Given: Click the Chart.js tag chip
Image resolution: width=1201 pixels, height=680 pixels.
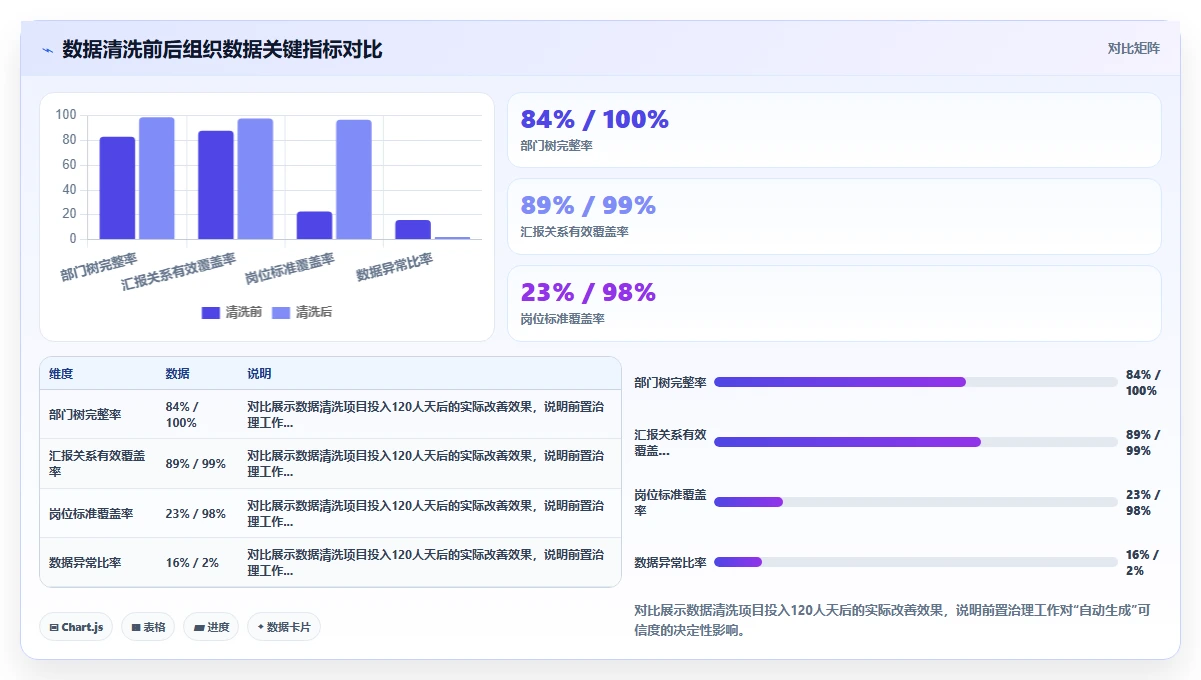Looking at the screenshot, I should [x=77, y=627].
